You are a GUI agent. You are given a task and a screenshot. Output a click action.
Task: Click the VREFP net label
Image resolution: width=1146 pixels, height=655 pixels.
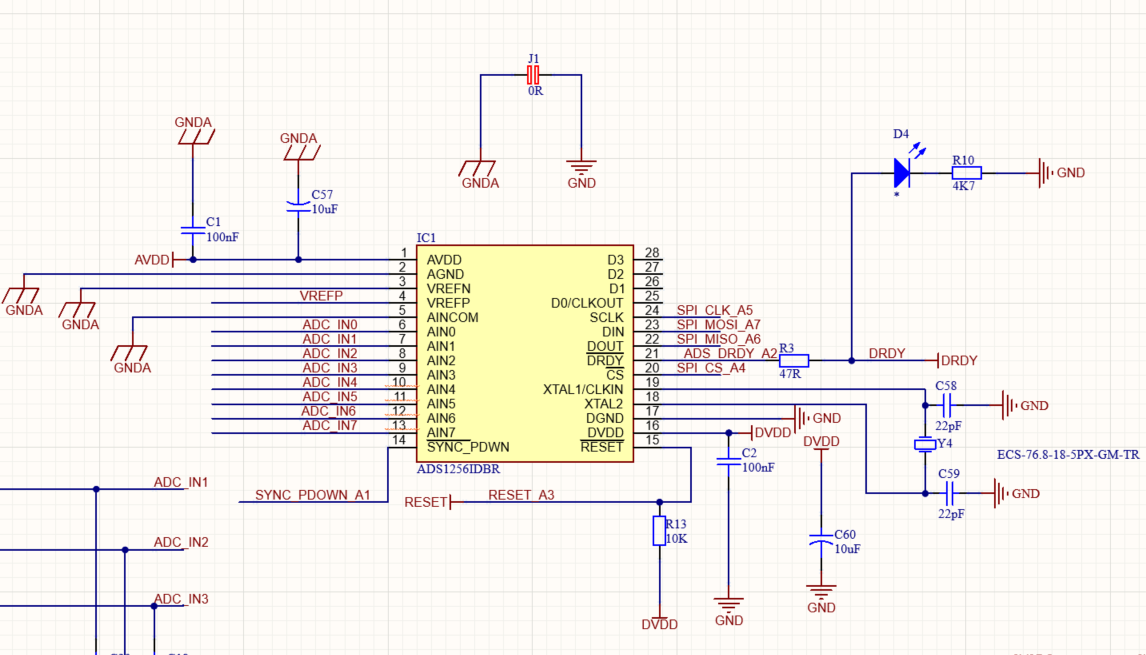321,295
